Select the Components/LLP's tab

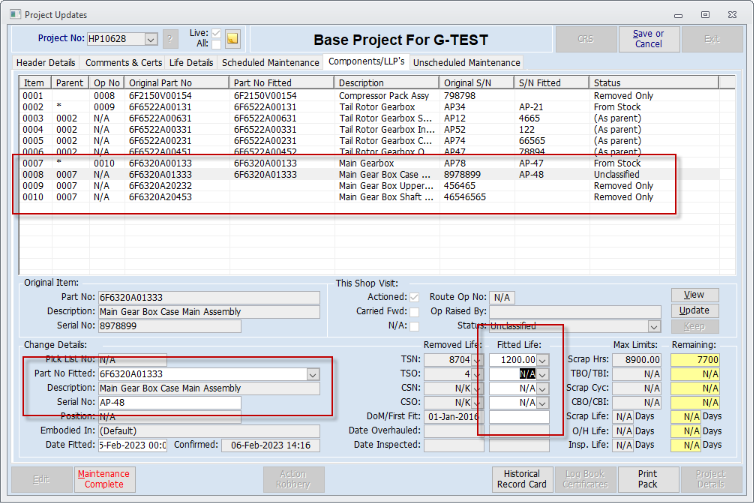pyautogui.click(x=367, y=62)
